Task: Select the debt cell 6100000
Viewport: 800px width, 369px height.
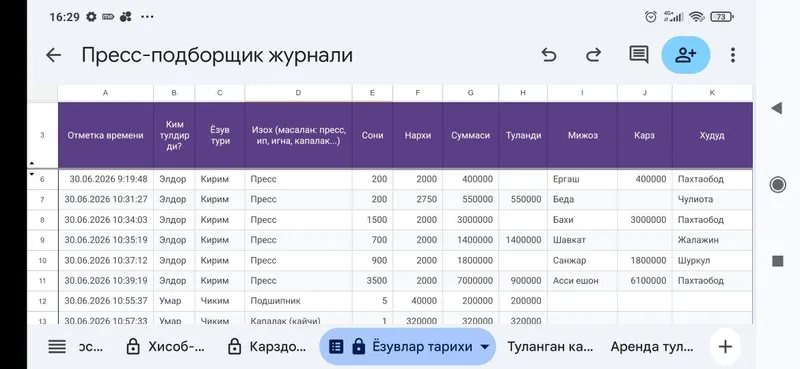Action: (645, 281)
